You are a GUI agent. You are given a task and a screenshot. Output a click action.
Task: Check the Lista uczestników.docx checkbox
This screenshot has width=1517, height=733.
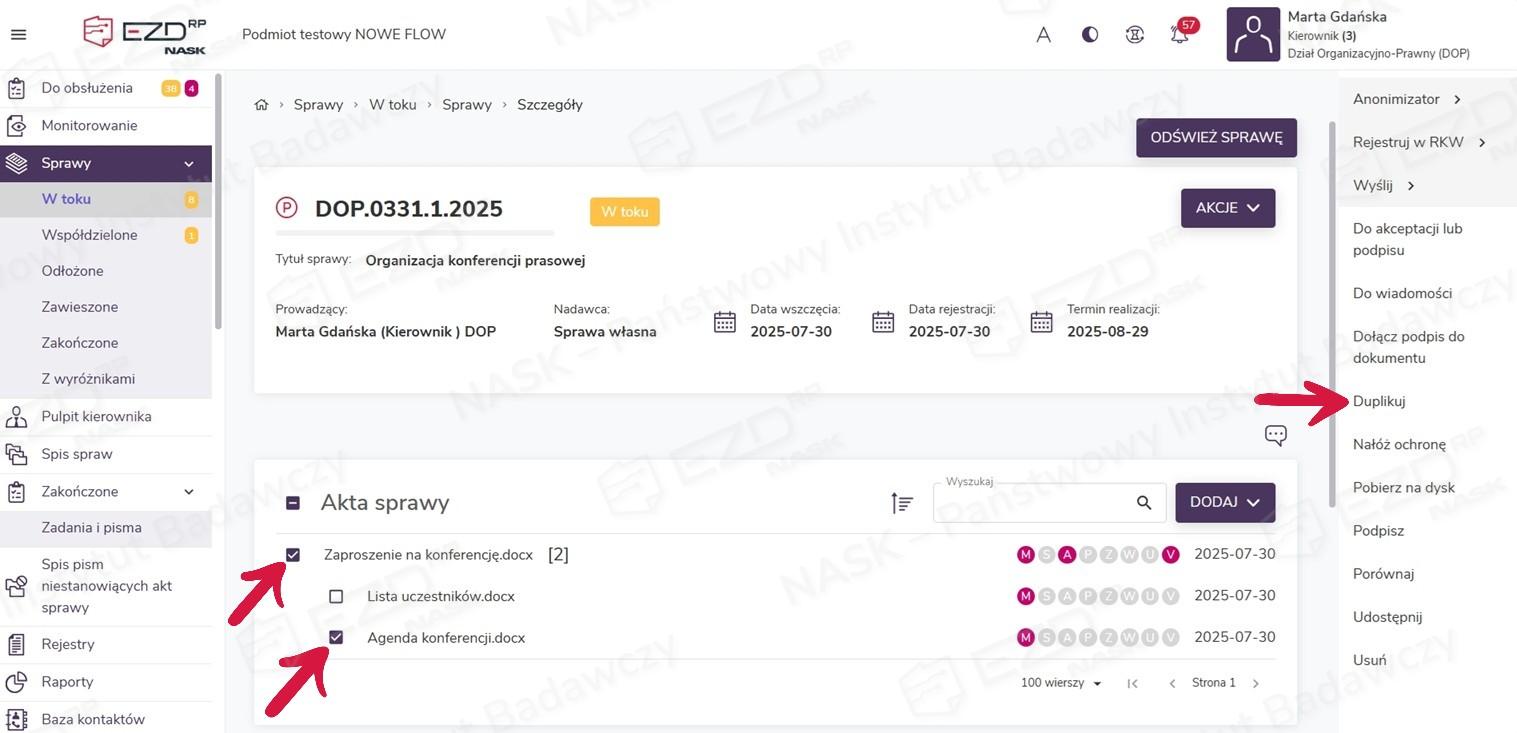tap(336, 597)
